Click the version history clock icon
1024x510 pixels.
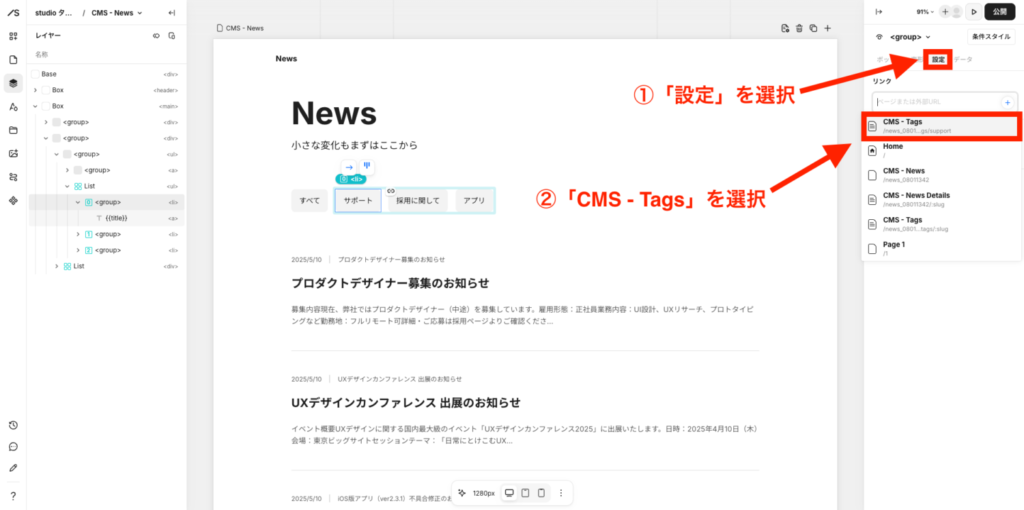point(13,425)
